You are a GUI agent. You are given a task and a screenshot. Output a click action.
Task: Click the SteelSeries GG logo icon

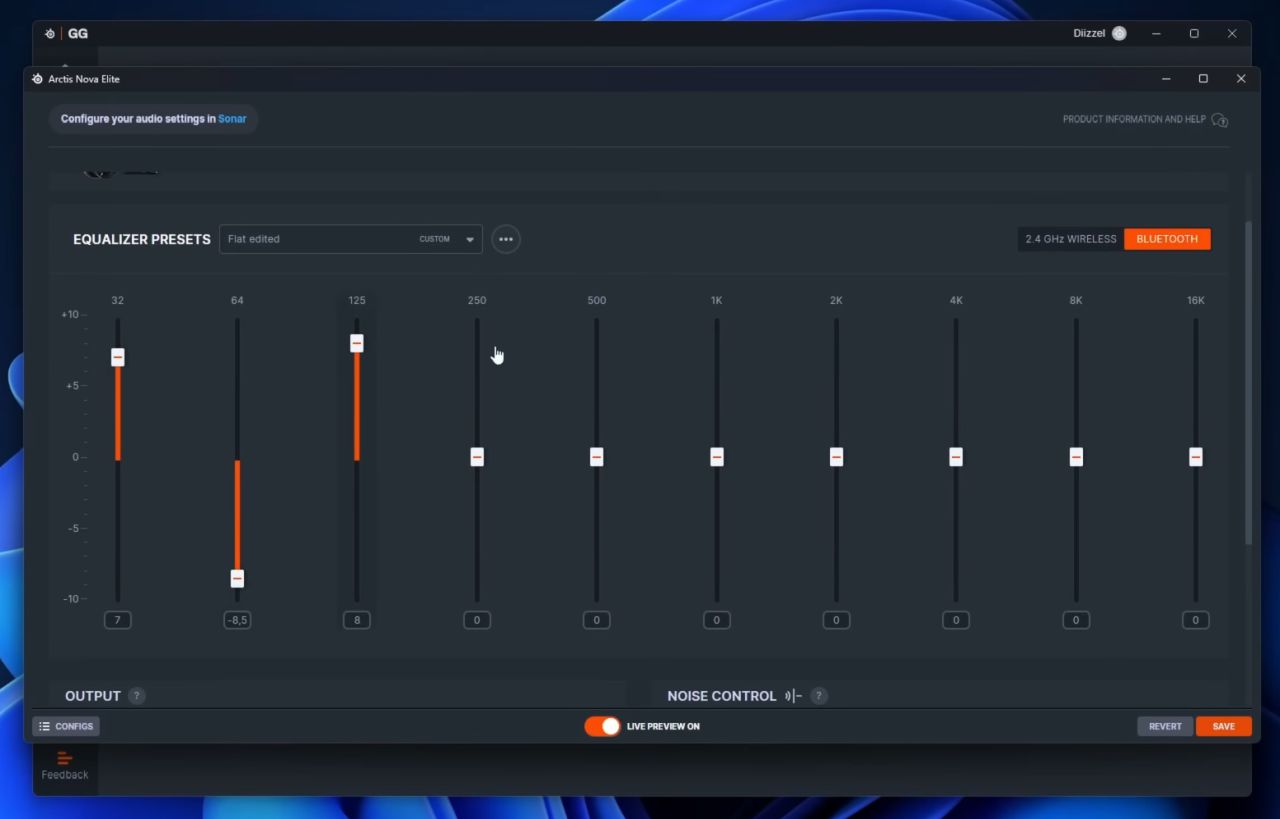(x=50, y=33)
